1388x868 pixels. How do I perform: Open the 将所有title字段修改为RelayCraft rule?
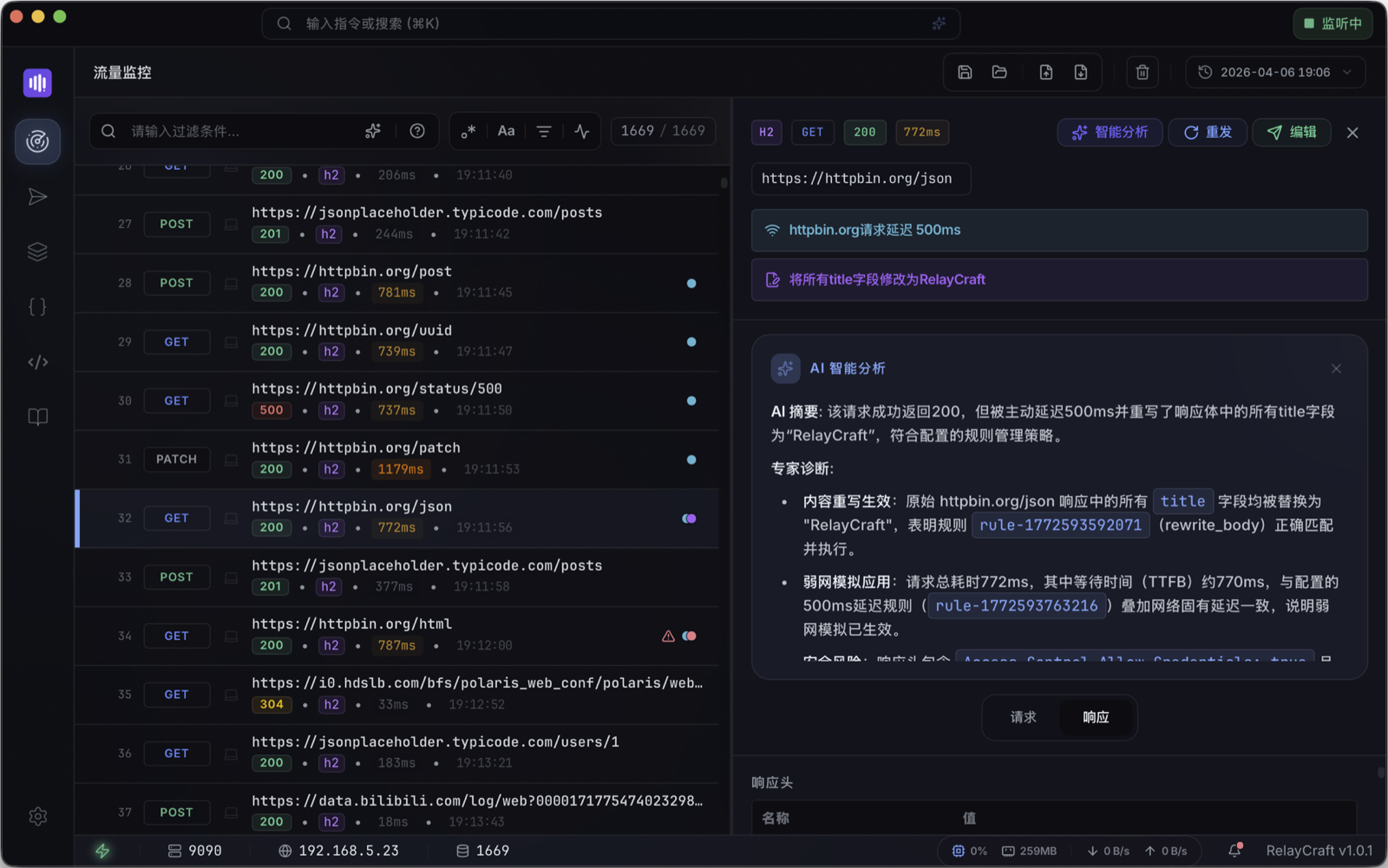1059,279
